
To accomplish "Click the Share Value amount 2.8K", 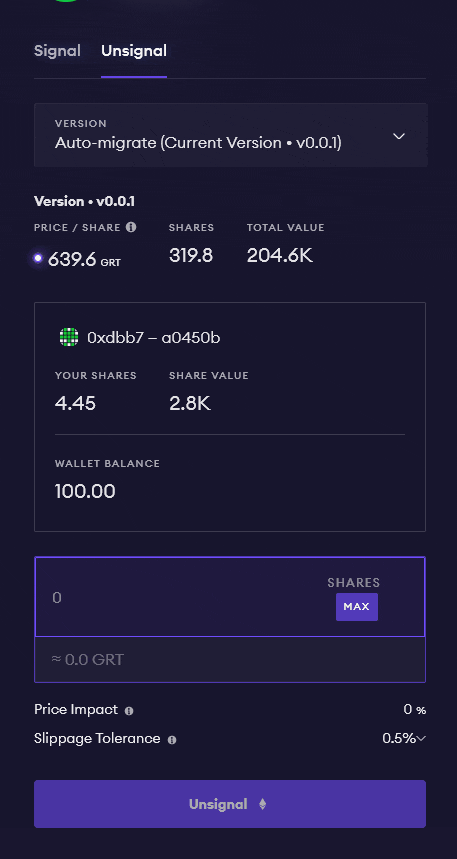I will click(x=190, y=404).
